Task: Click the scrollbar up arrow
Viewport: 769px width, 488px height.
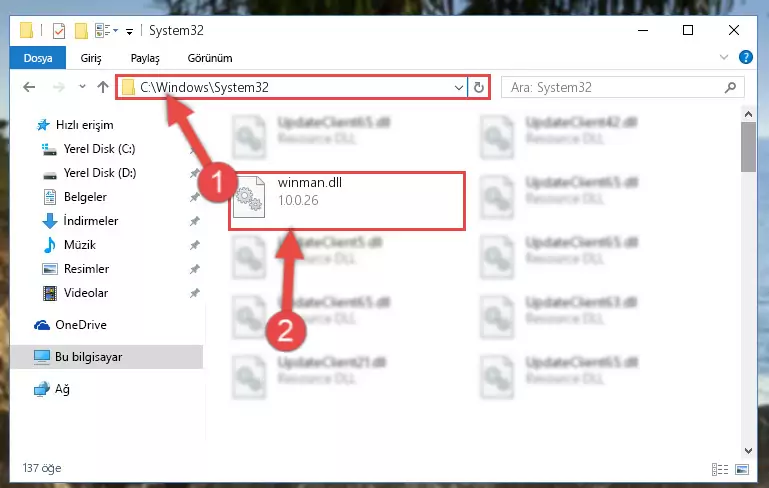Action: [x=748, y=114]
